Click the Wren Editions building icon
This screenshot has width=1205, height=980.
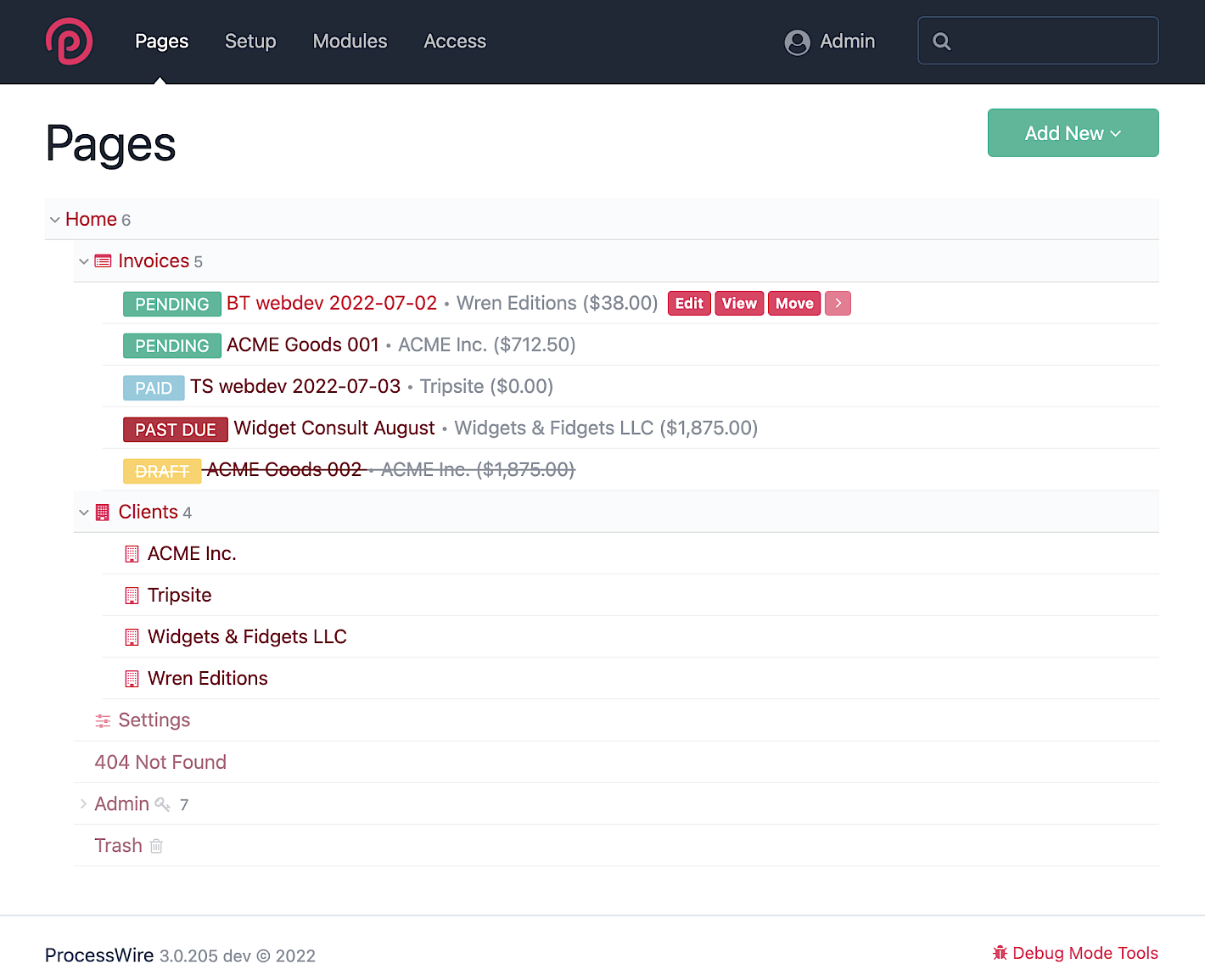(x=132, y=679)
